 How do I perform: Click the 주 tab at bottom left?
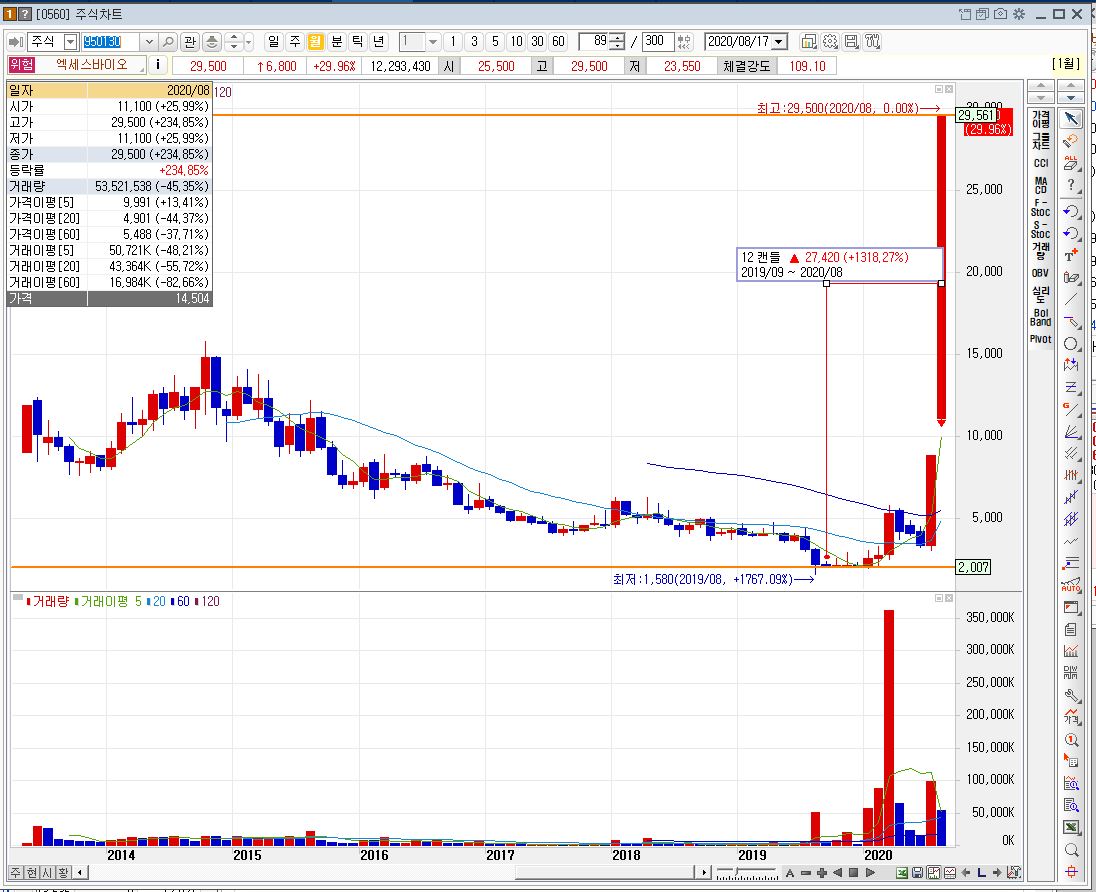point(15,872)
